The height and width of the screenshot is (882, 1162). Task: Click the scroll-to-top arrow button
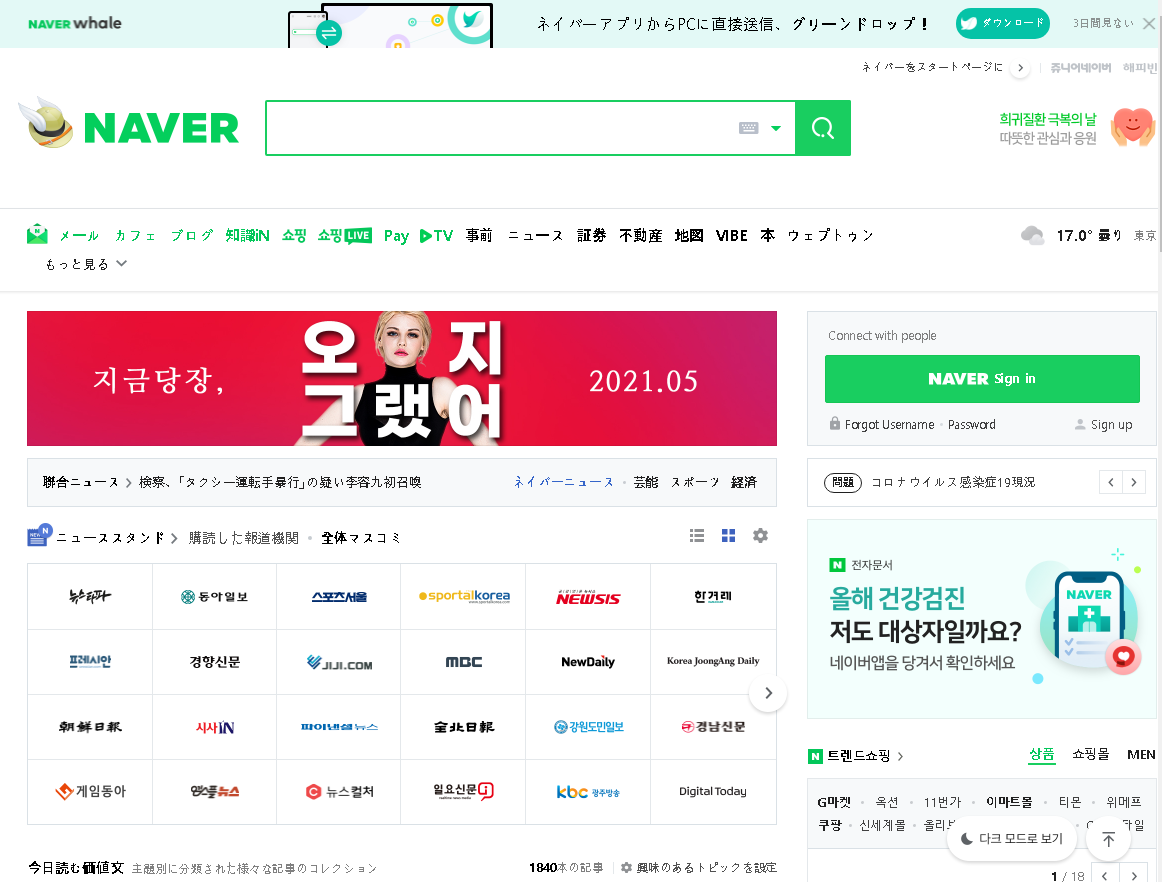pos(1108,839)
